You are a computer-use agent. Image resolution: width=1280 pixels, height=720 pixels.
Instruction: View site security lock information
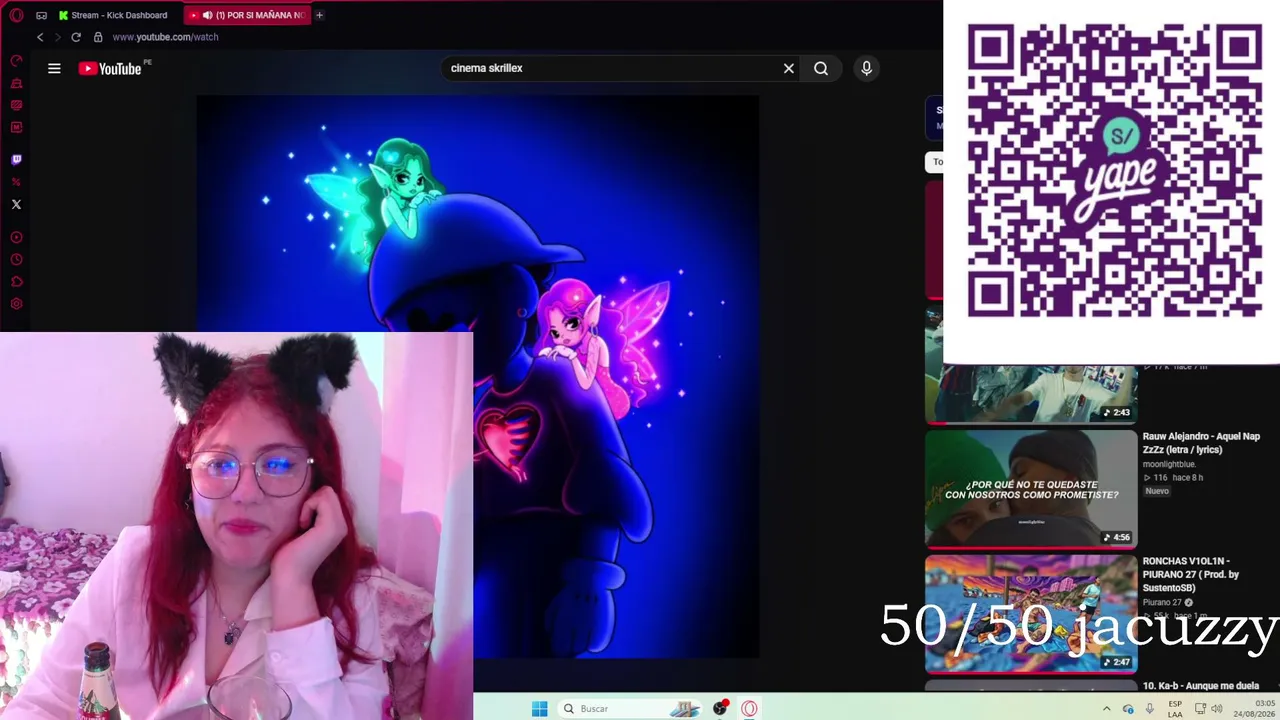[x=98, y=37]
